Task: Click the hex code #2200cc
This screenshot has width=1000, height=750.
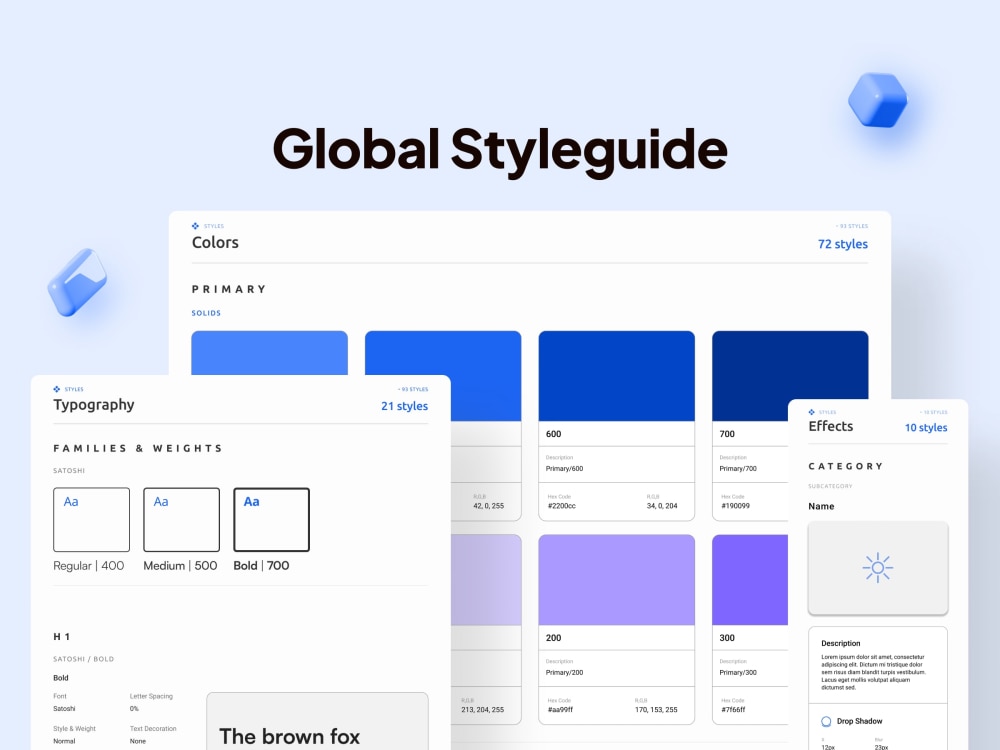Action: 561,506
